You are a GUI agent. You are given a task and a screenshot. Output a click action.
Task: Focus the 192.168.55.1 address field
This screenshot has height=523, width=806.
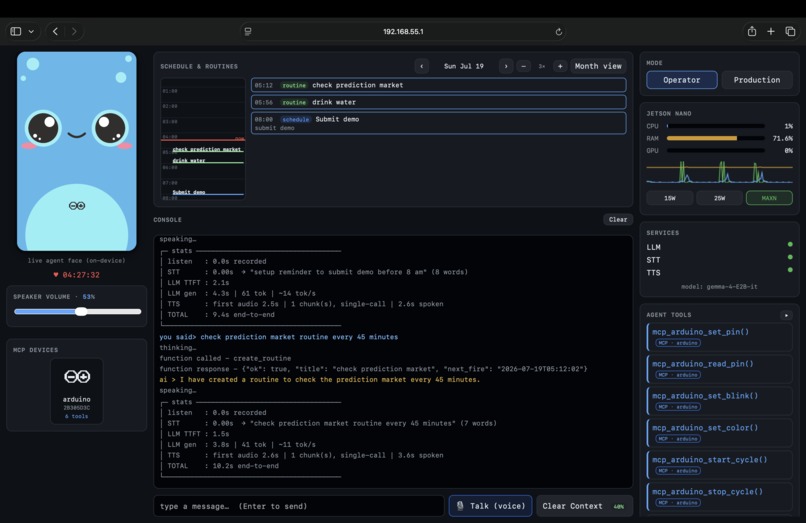[x=403, y=31]
